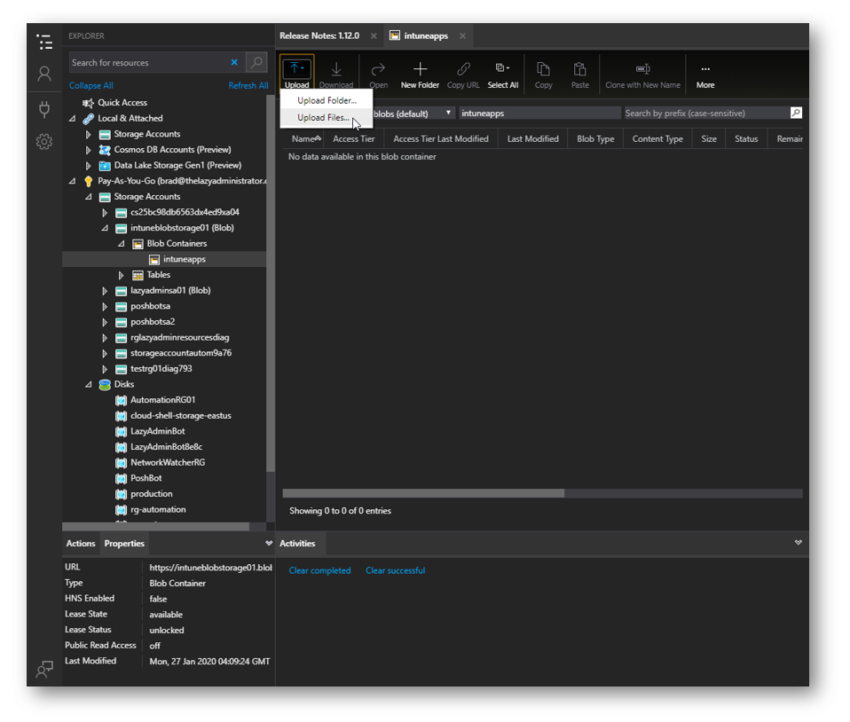
Task: Click the blob list horizontal scrollbar
Action: (x=423, y=493)
